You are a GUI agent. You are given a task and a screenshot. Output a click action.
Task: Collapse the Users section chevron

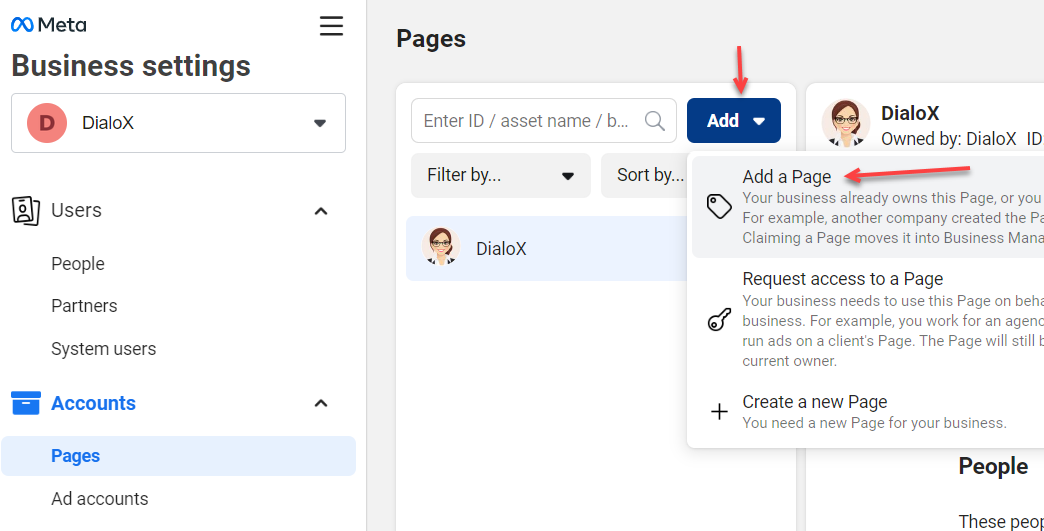pos(321,211)
